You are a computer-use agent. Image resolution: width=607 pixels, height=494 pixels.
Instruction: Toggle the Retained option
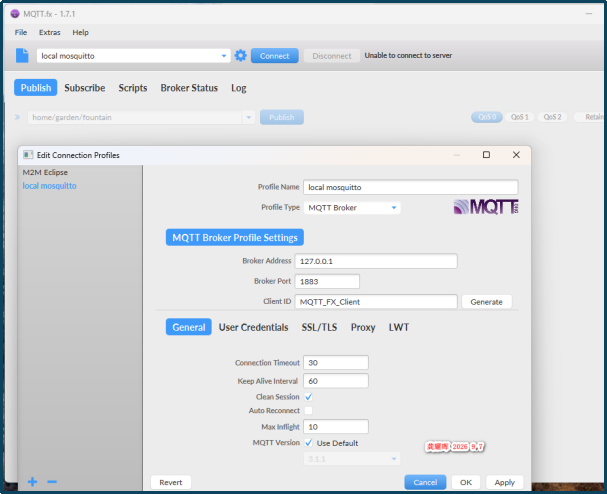pos(590,117)
